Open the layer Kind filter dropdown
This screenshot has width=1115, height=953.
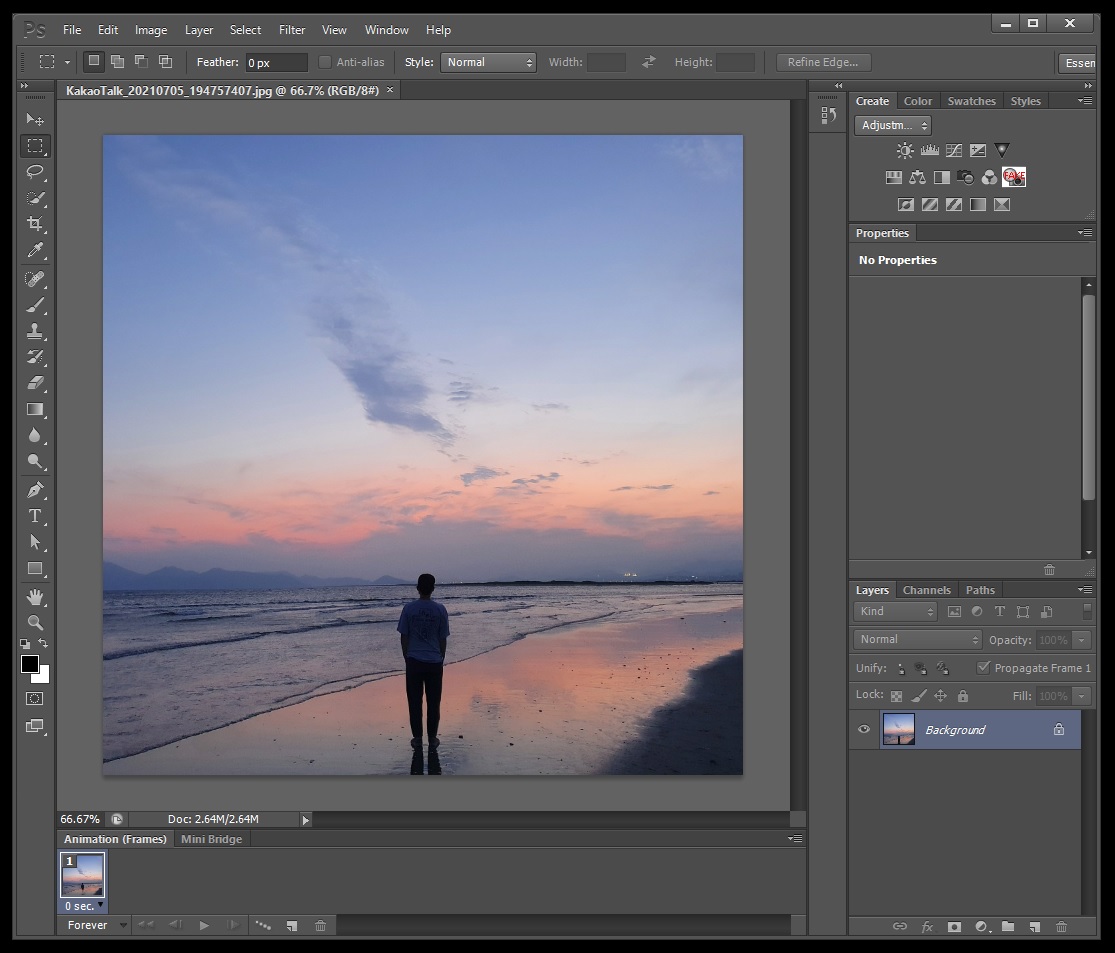(x=895, y=611)
